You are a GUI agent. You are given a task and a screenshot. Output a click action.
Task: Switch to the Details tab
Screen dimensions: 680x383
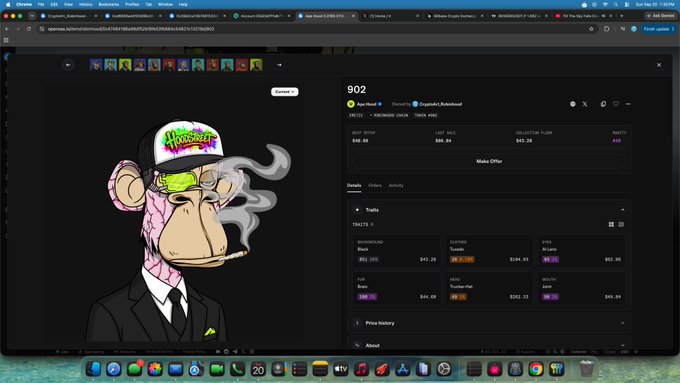[x=354, y=186]
